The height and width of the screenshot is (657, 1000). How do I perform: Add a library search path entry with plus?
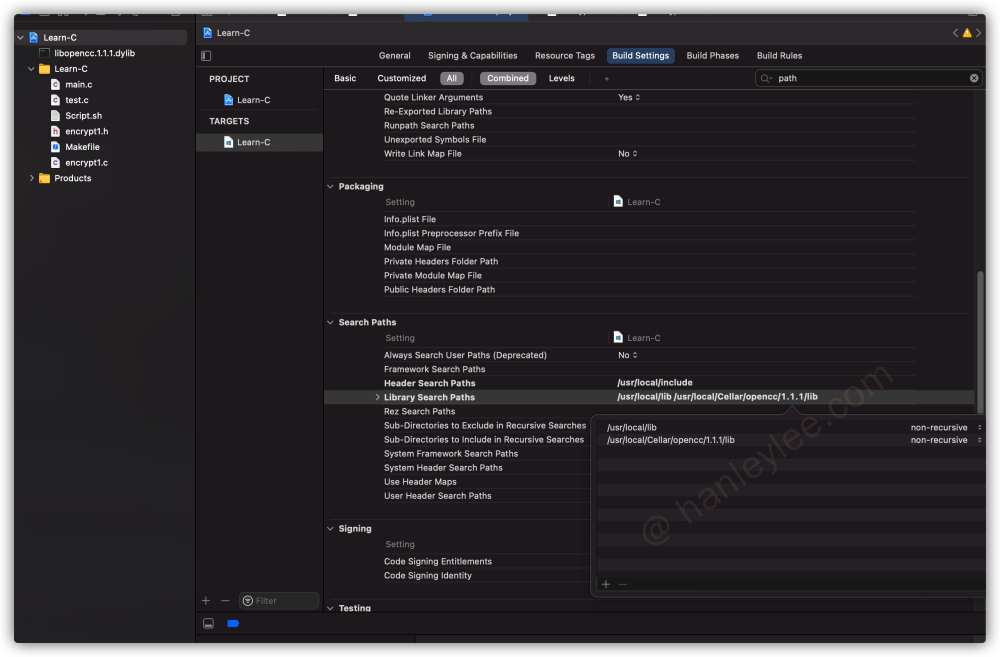coord(606,584)
